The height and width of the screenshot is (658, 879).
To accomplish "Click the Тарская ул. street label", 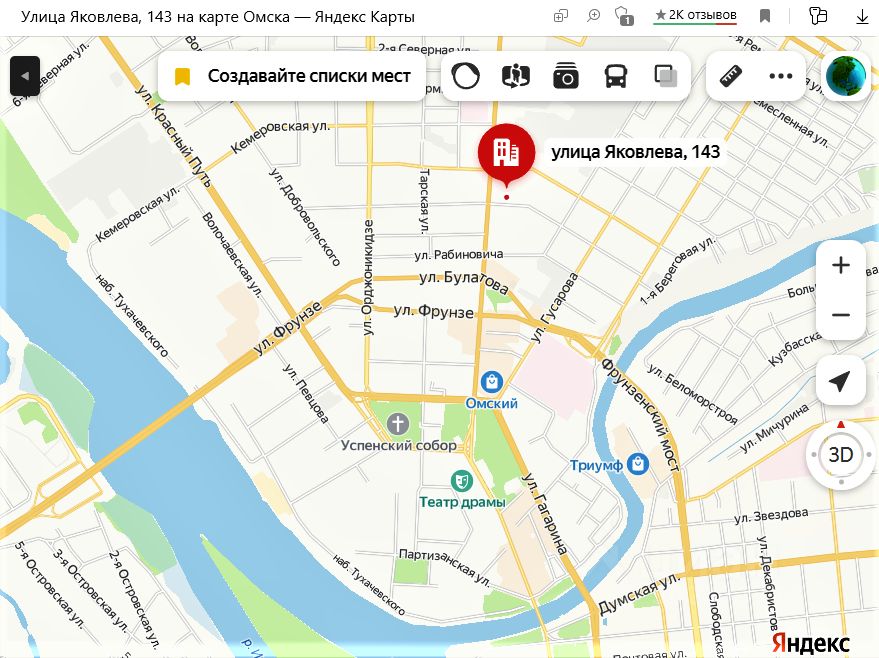I will tap(424, 201).
